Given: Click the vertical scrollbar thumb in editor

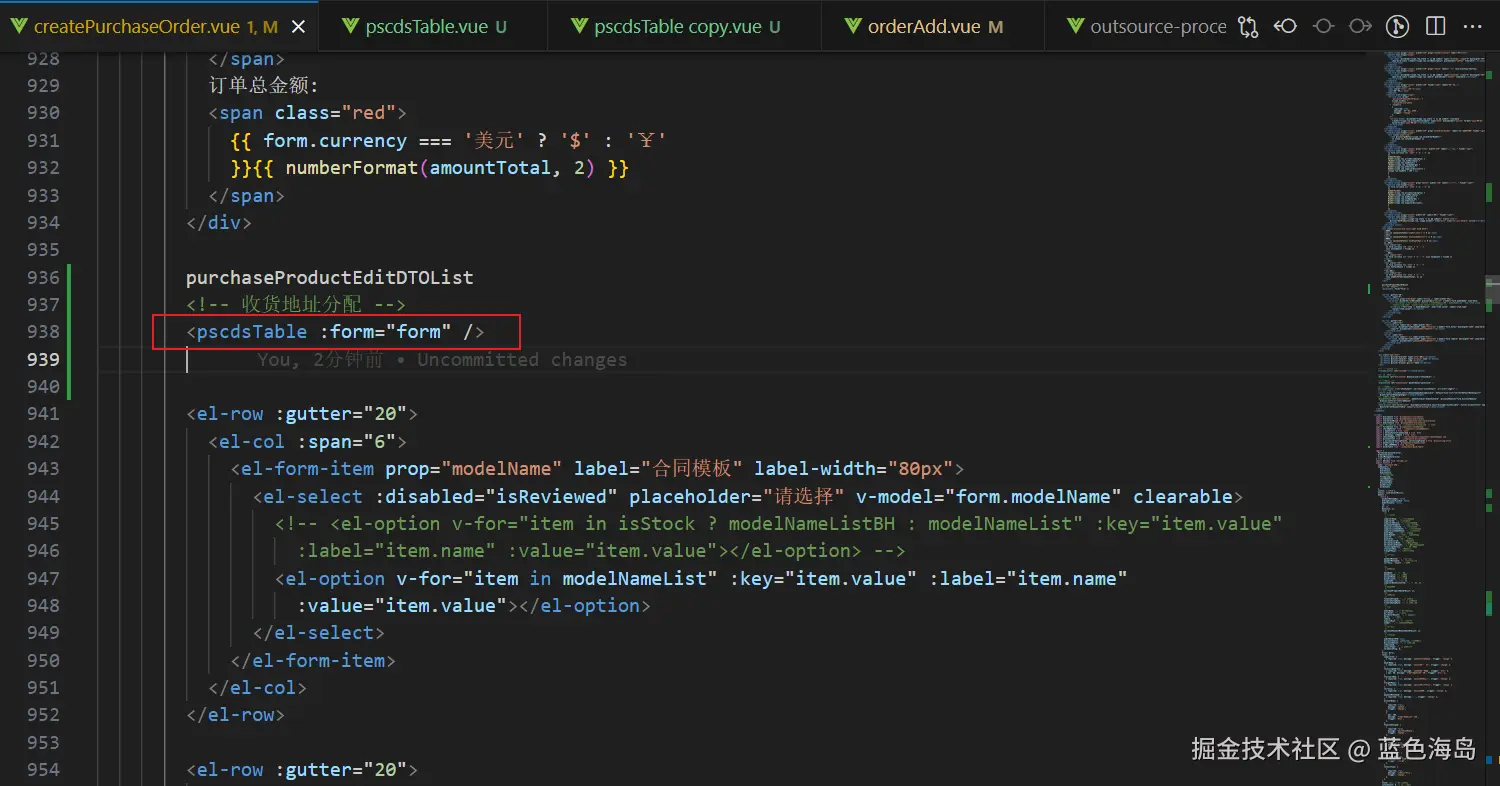Looking at the screenshot, I should (x=1492, y=290).
